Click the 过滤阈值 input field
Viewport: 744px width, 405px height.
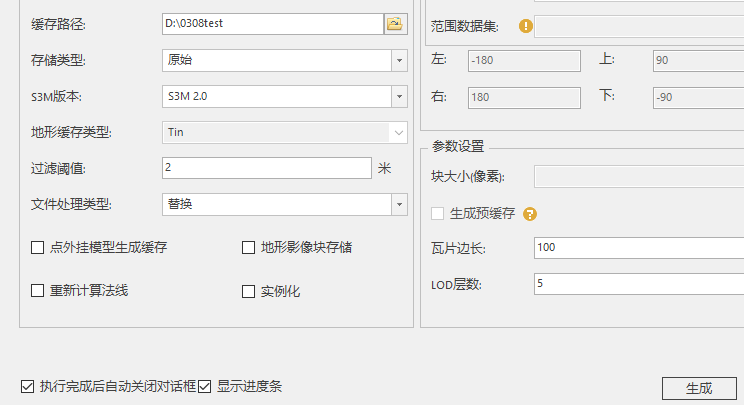(267, 168)
